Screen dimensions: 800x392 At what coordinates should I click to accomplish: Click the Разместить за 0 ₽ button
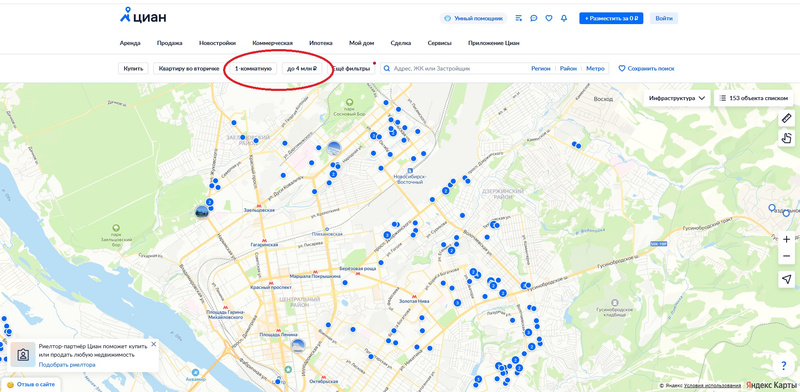pyautogui.click(x=611, y=18)
